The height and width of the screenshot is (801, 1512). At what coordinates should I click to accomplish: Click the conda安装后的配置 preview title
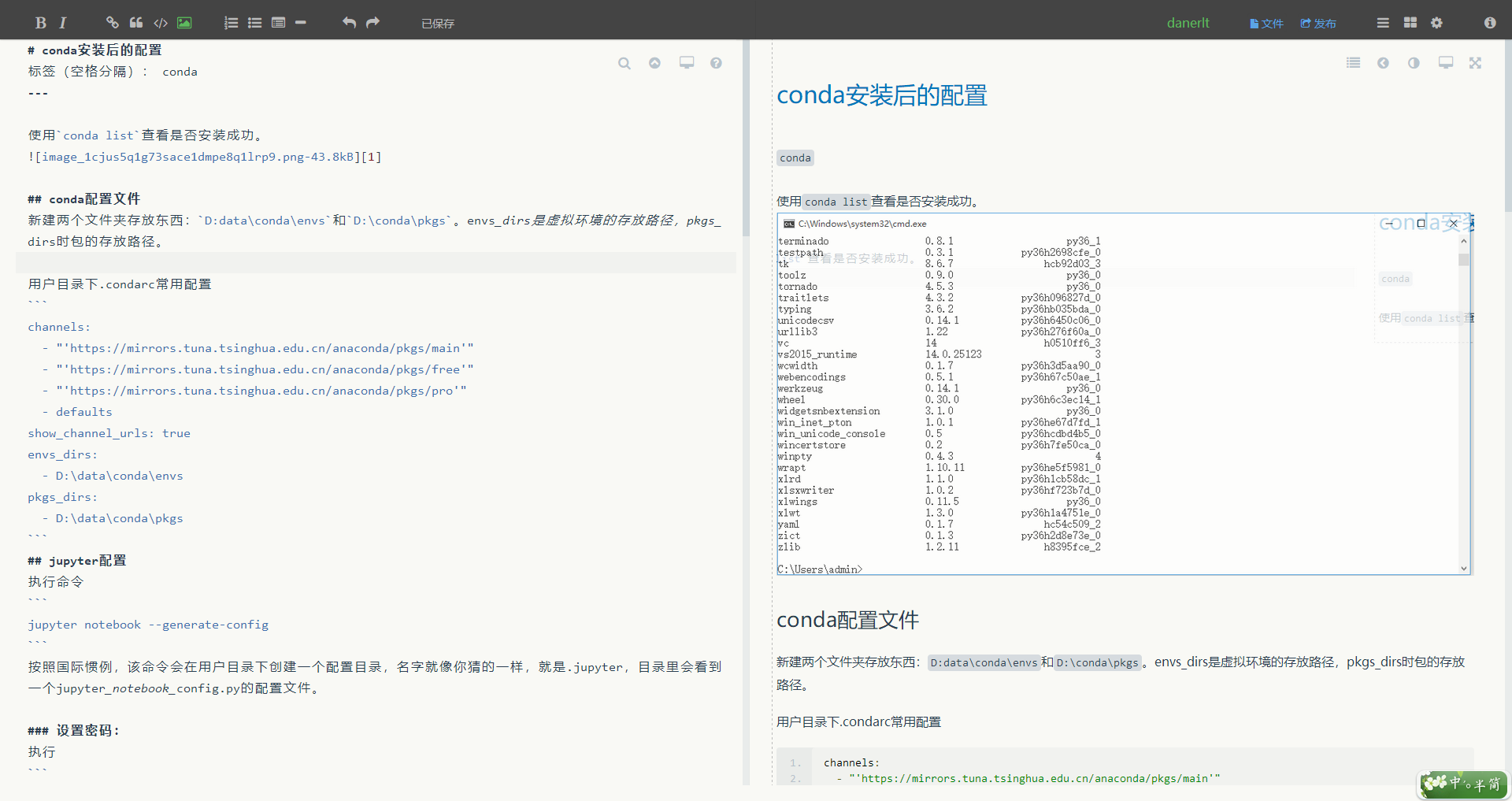click(x=882, y=95)
